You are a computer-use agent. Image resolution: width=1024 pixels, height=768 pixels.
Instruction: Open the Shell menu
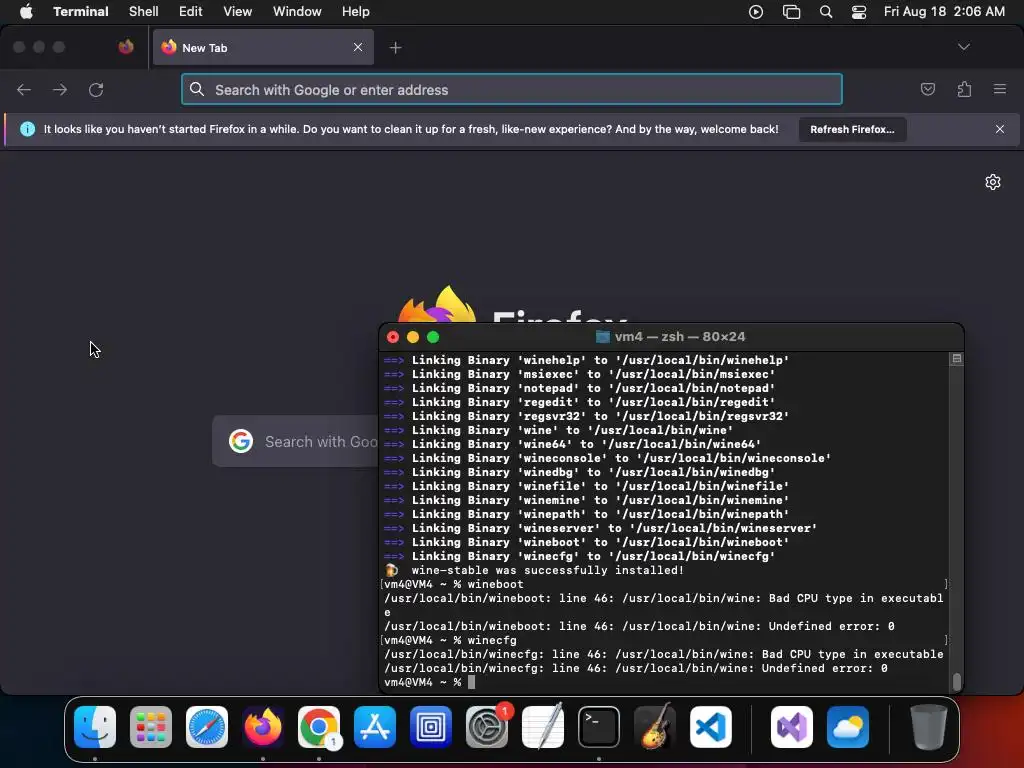pos(144,12)
